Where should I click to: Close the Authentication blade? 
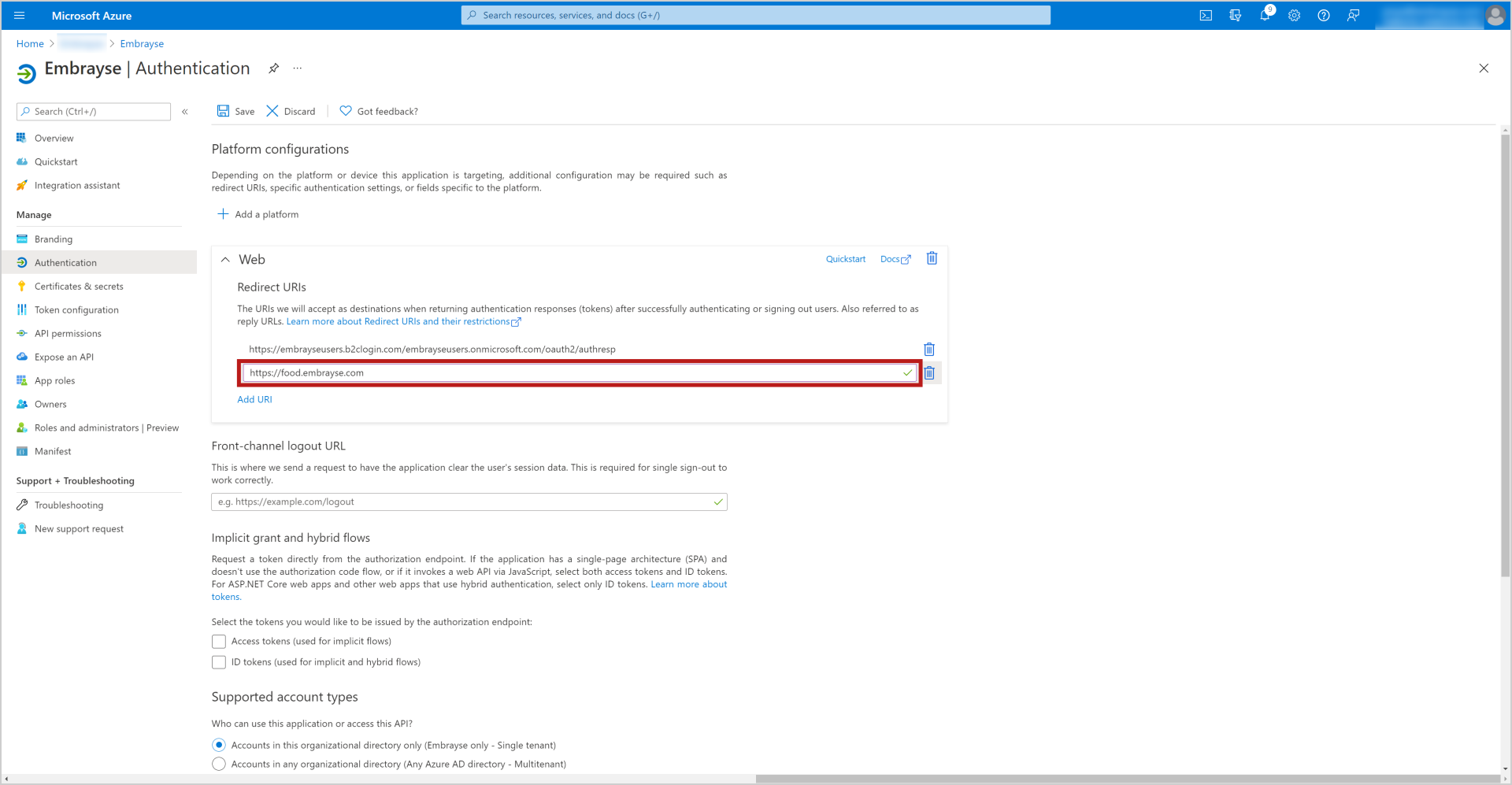[1484, 69]
